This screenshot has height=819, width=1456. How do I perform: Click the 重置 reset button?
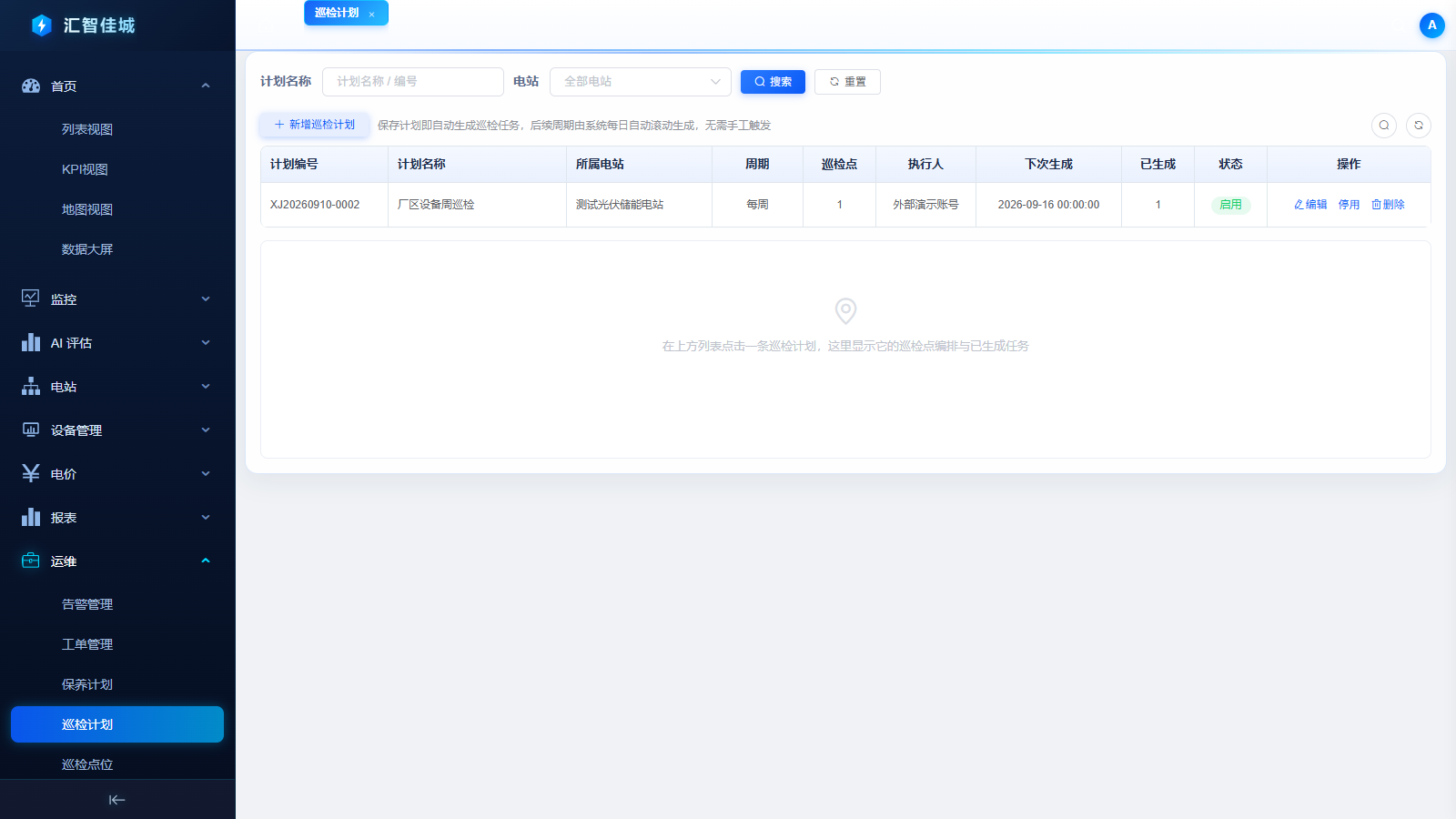tap(847, 82)
